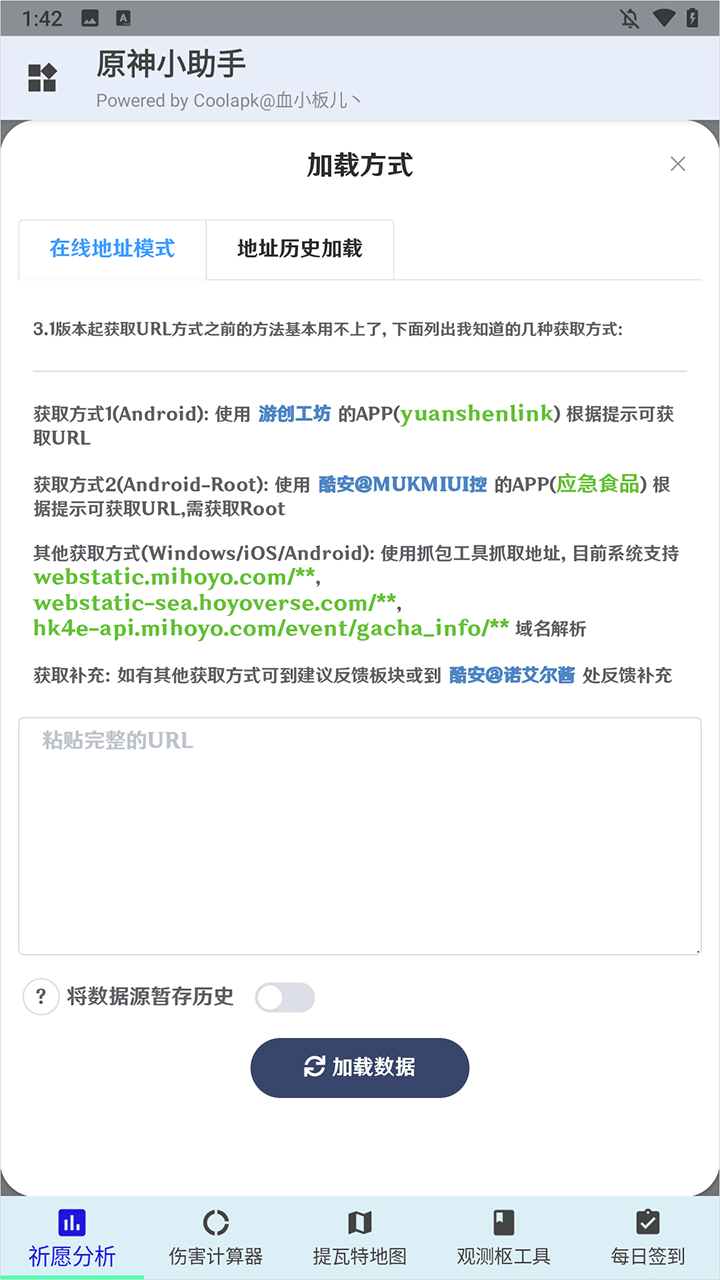Open the 酷安@诺艾尔酱 feedback link
Screen dimensions: 720x1280
(x=512, y=675)
